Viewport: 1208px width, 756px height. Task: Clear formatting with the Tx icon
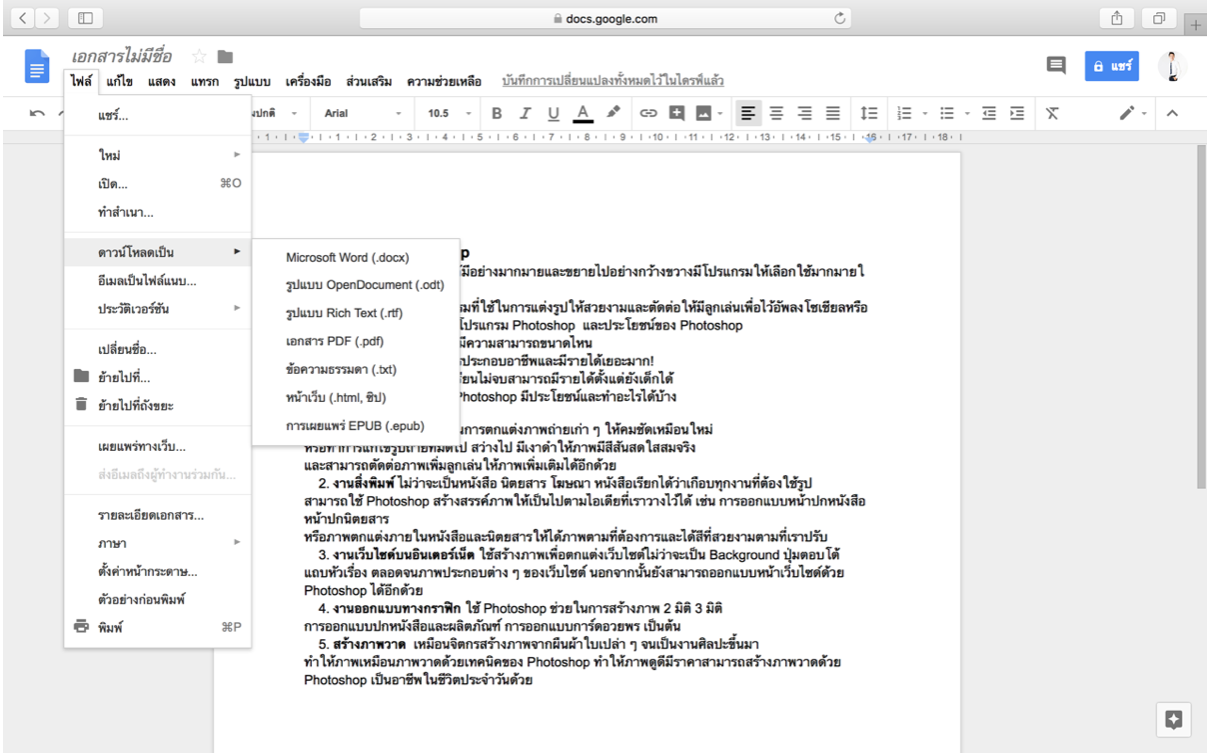(x=1052, y=114)
